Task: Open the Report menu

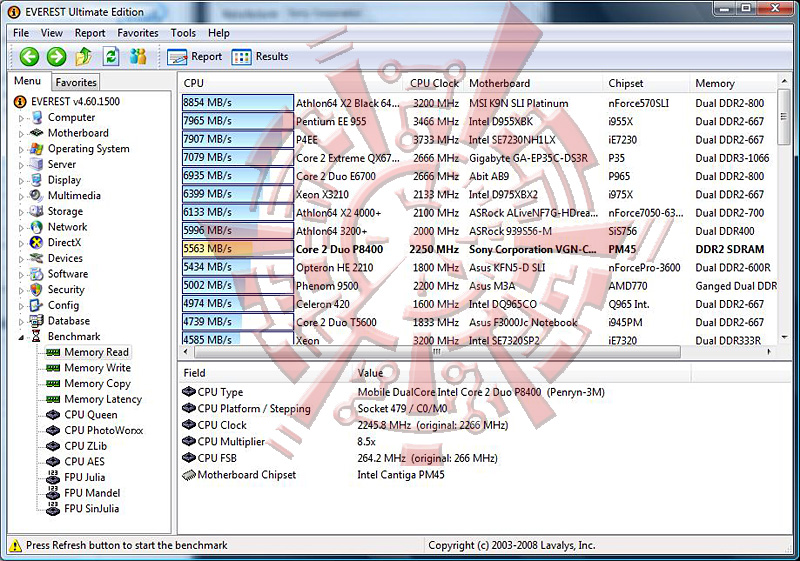Action: point(90,33)
